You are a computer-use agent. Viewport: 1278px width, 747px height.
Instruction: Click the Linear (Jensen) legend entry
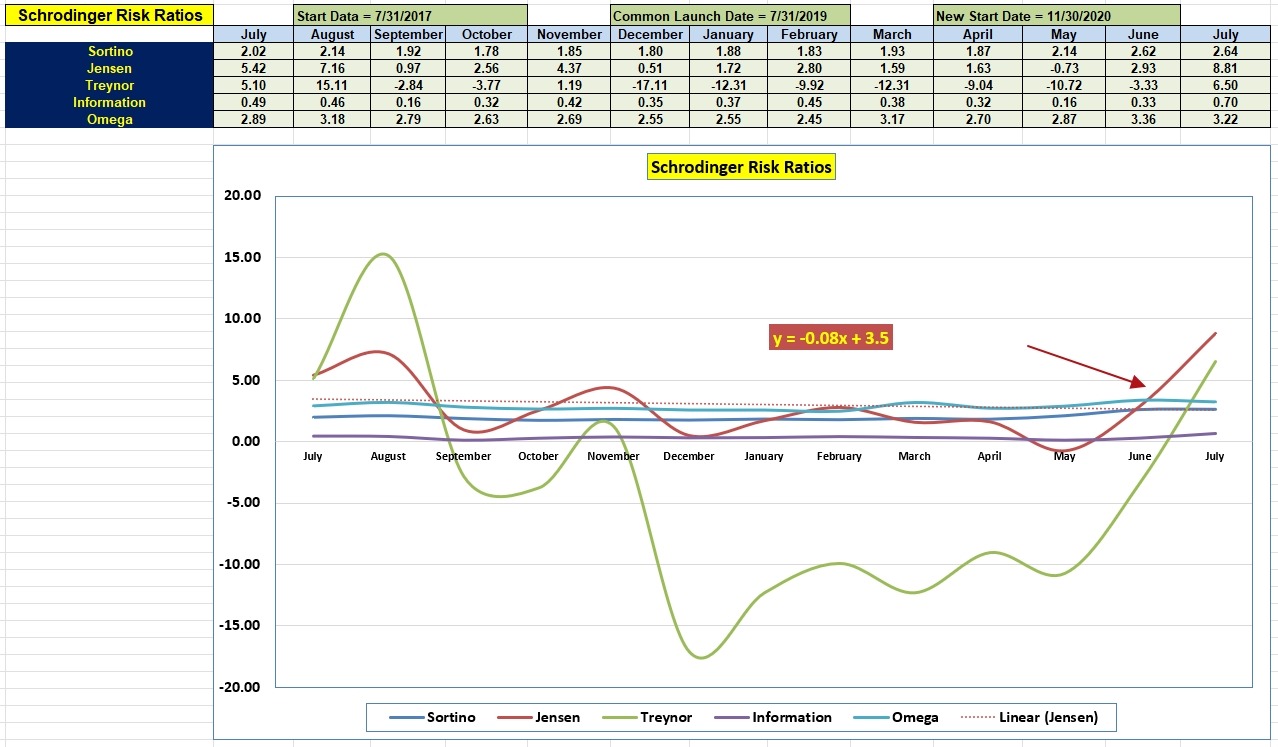tap(1031, 717)
